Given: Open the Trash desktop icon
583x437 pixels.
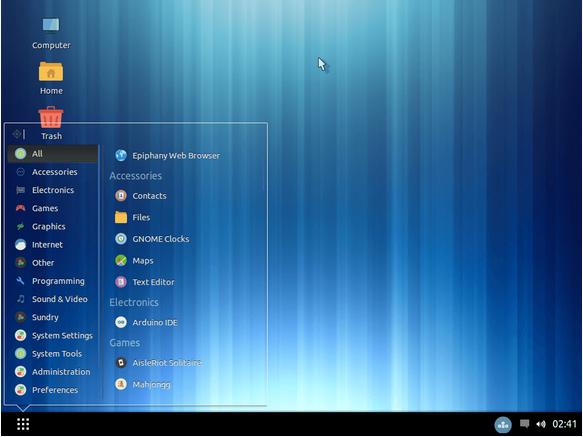Looking at the screenshot, I should point(51,123).
